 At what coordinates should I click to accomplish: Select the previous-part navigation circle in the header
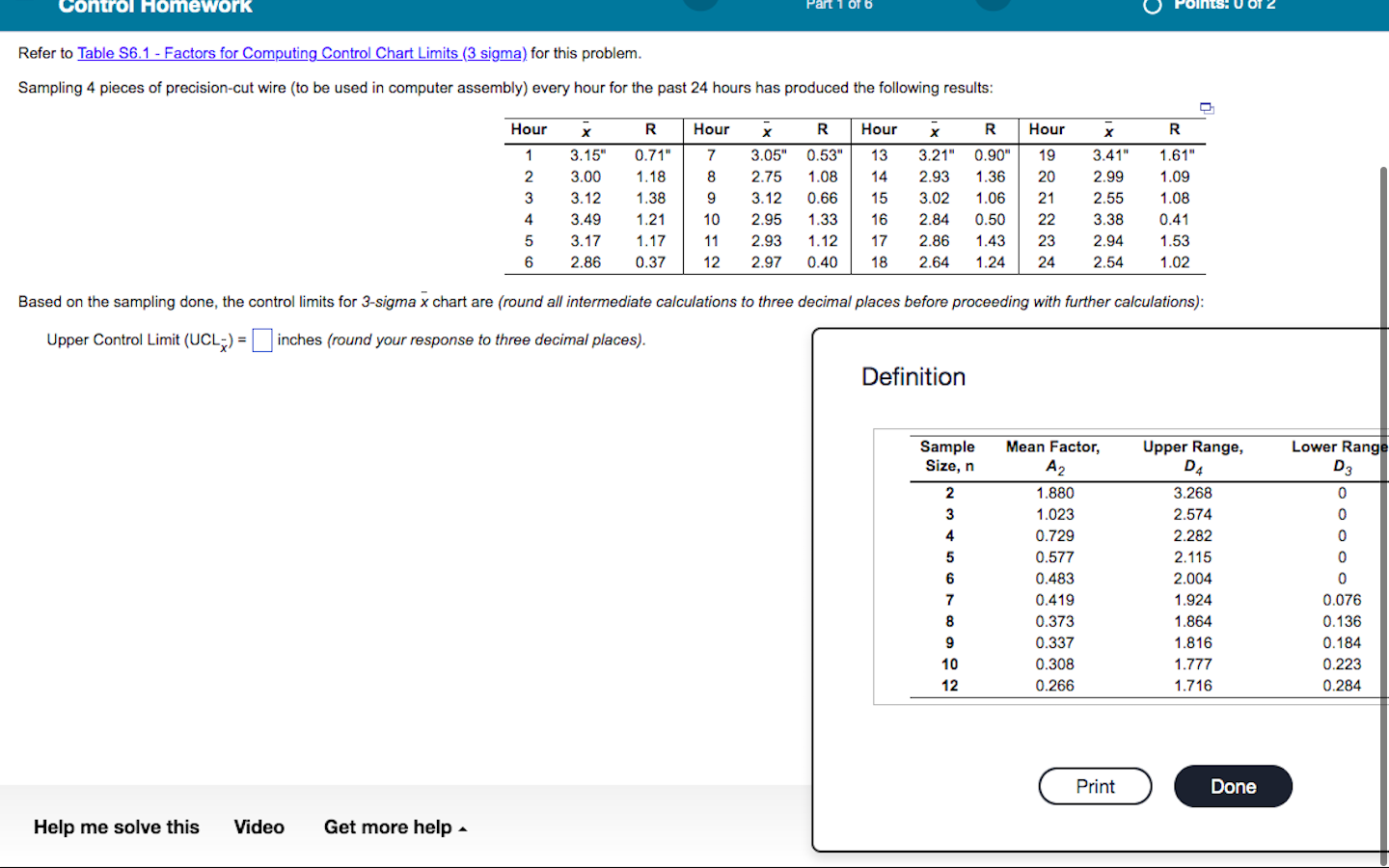pyautogui.click(x=701, y=6)
